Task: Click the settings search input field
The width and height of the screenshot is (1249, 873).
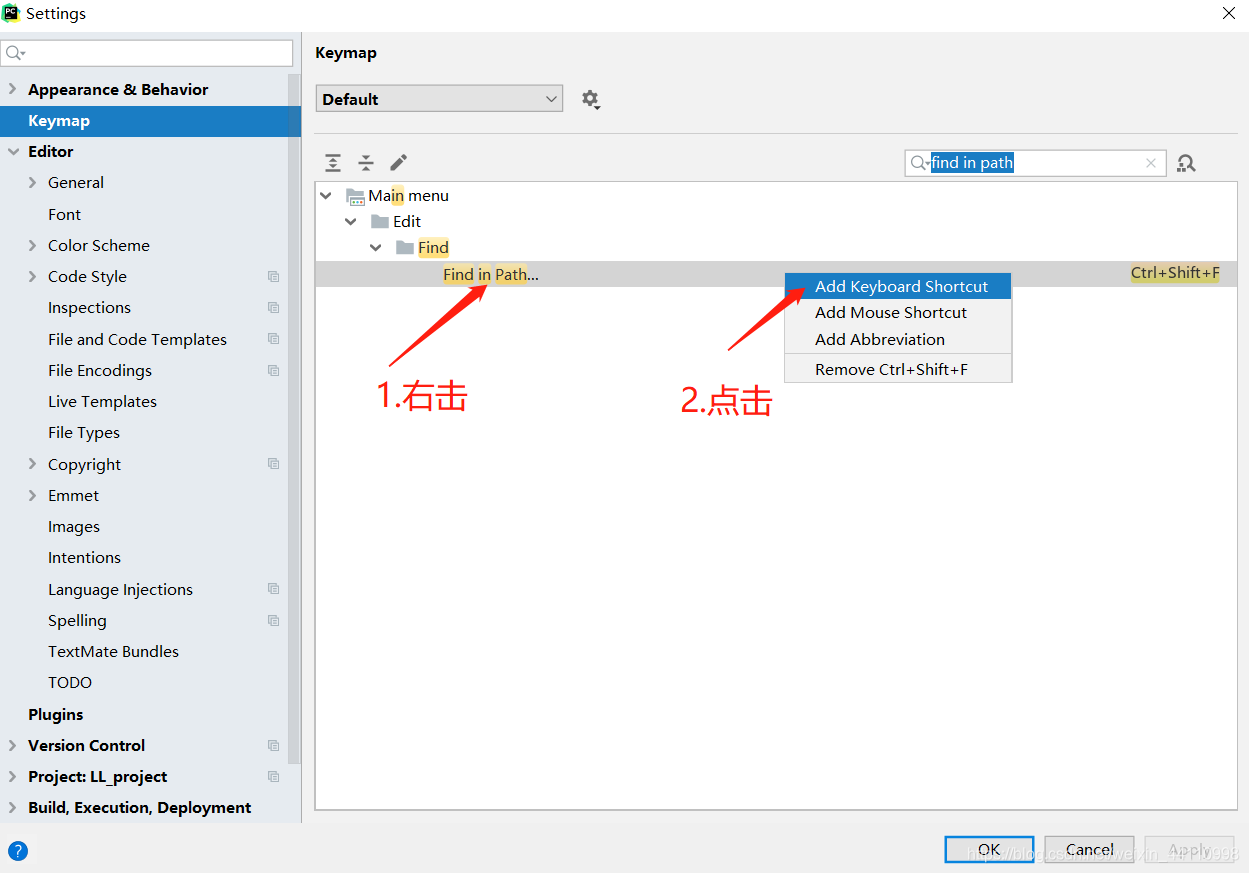Action: coord(147,53)
